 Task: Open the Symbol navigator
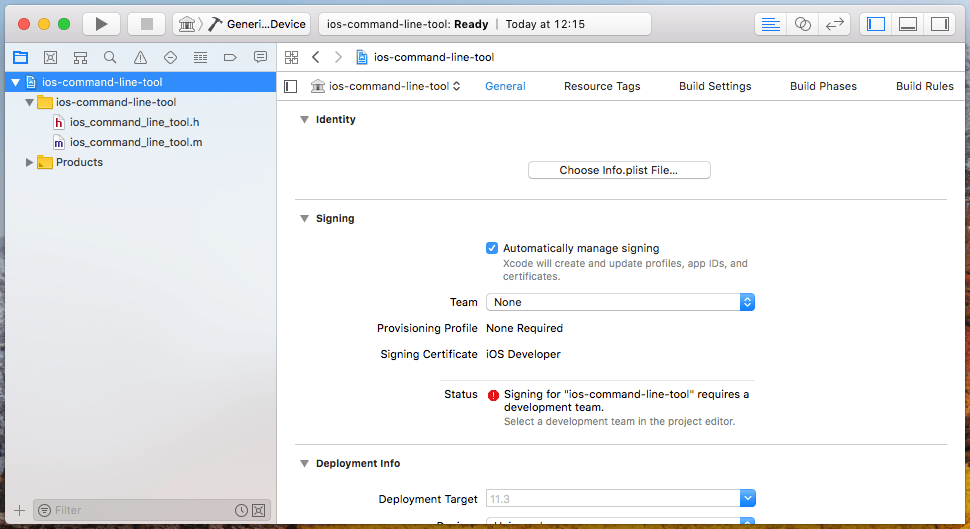(80, 58)
